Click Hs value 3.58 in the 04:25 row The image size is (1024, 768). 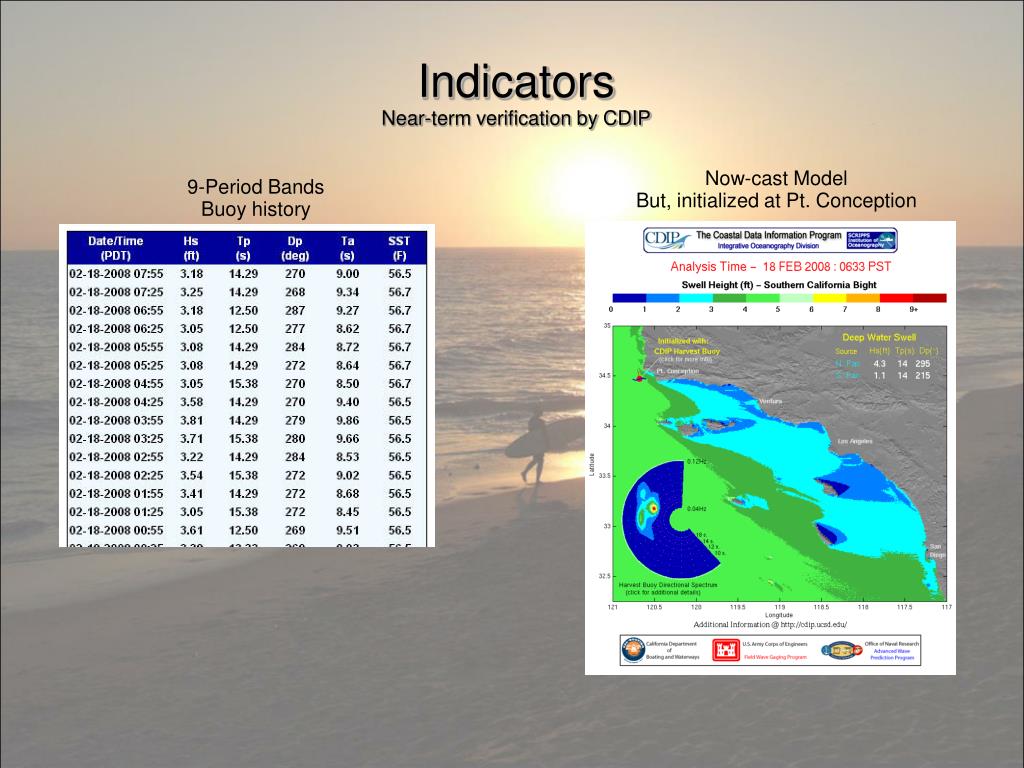[x=191, y=402]
